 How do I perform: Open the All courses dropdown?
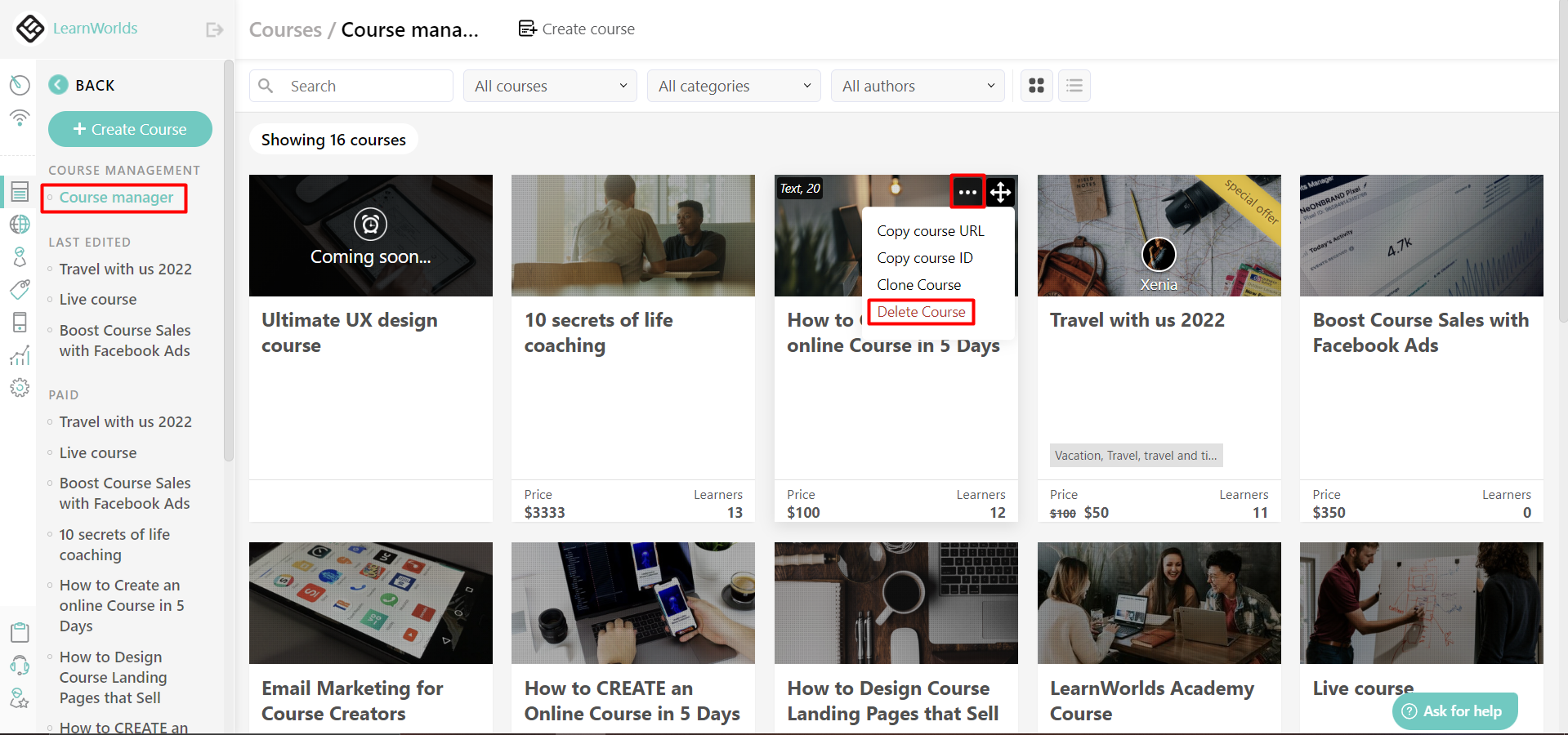click(x=549, y=85)
